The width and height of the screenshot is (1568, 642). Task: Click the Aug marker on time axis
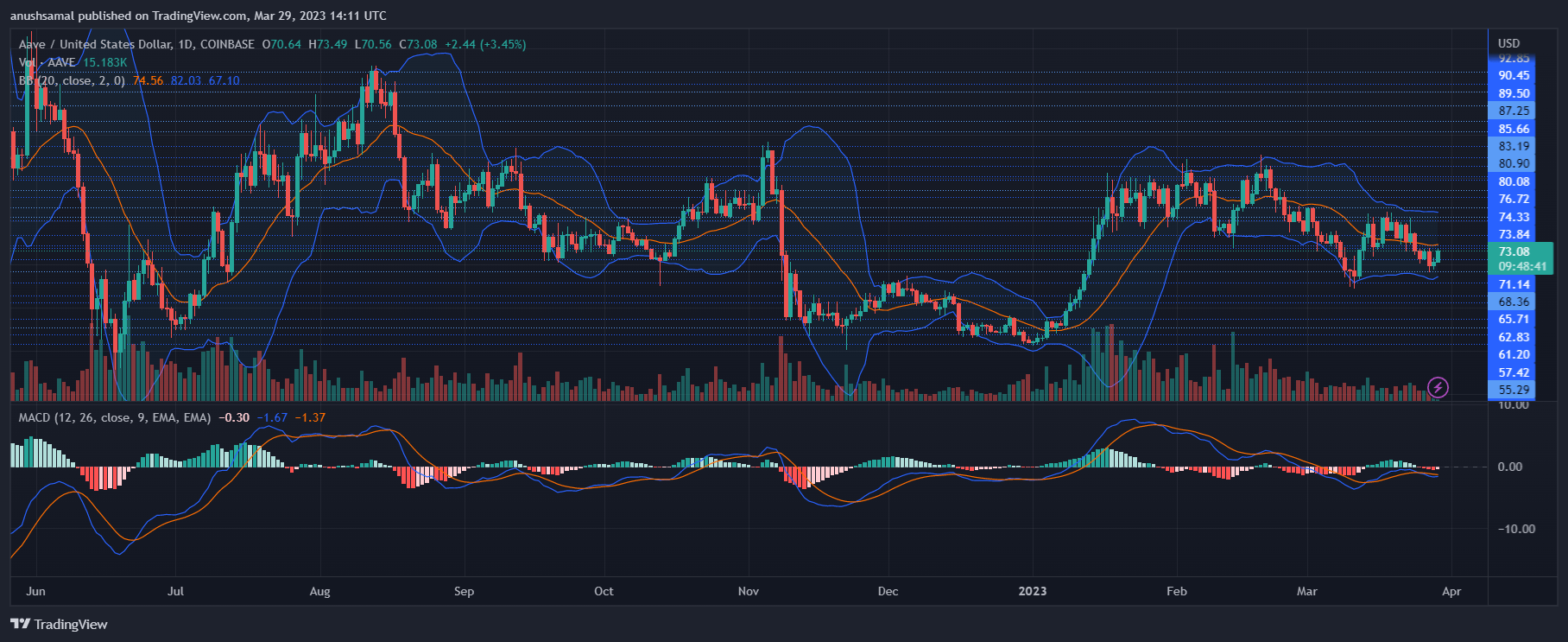tap(319, 591)
